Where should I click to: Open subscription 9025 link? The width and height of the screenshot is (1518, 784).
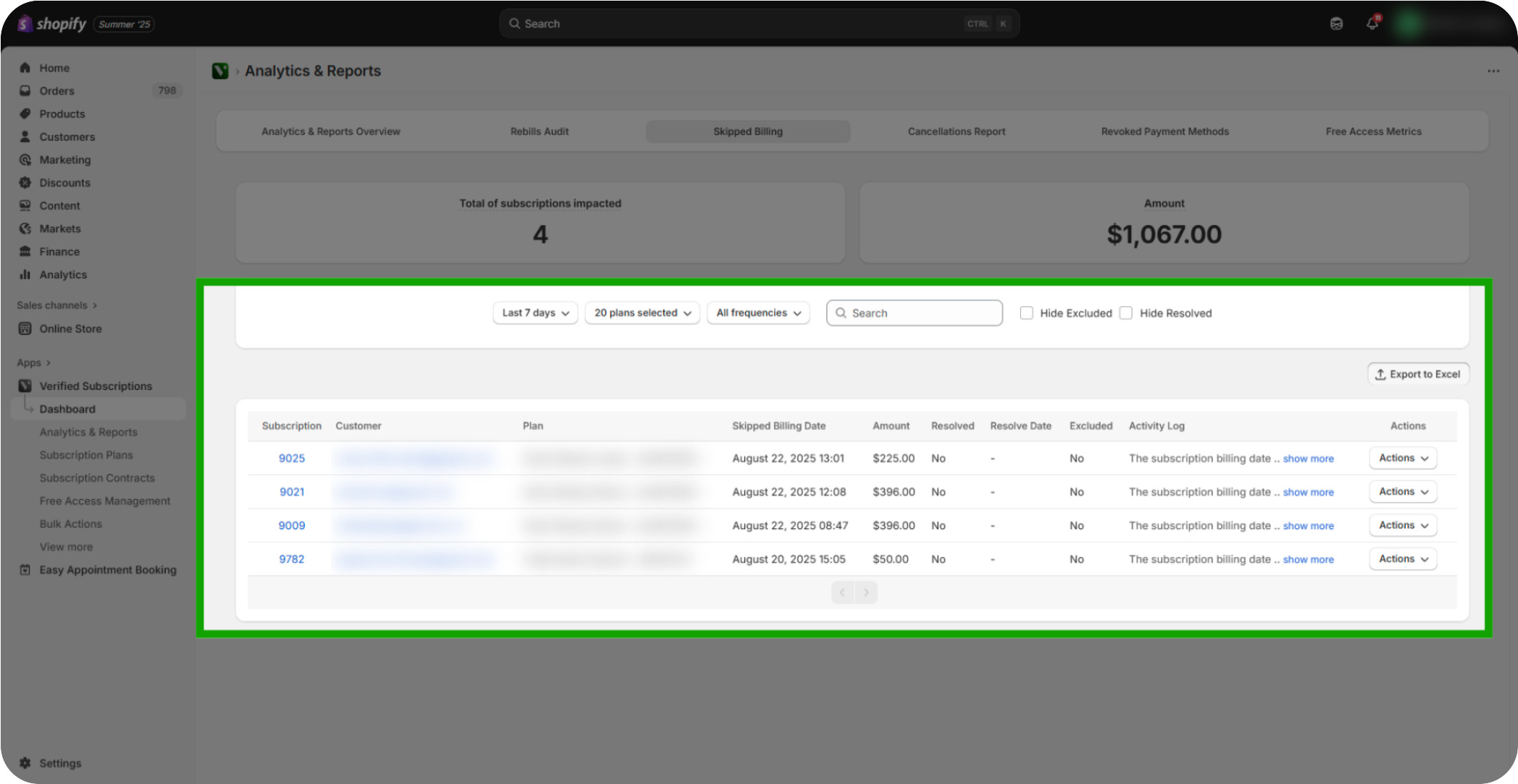pos(291,458)
